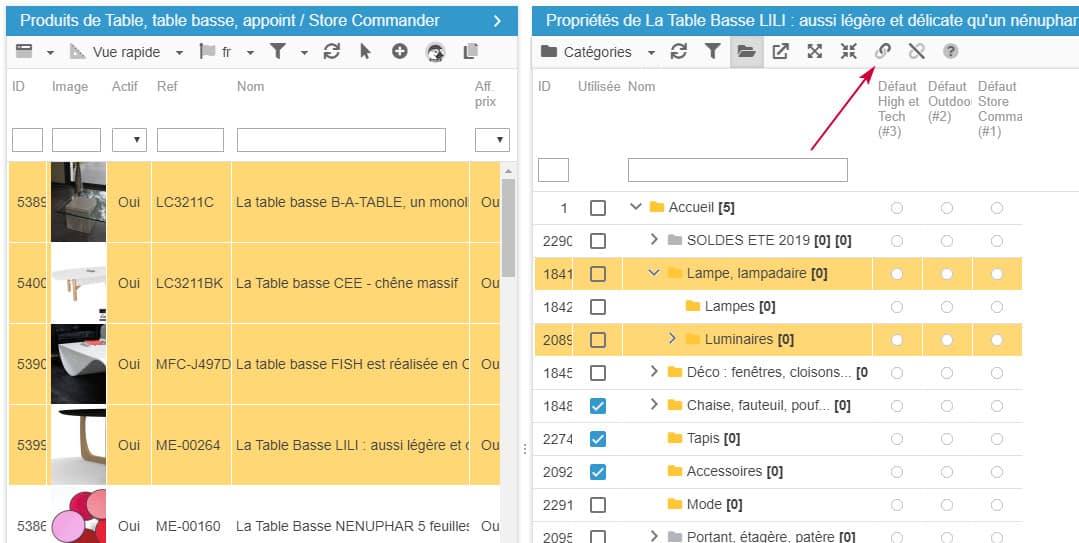Select first default radio for Lampes row
The image size is (1079, 543).
tap(897, 307)
